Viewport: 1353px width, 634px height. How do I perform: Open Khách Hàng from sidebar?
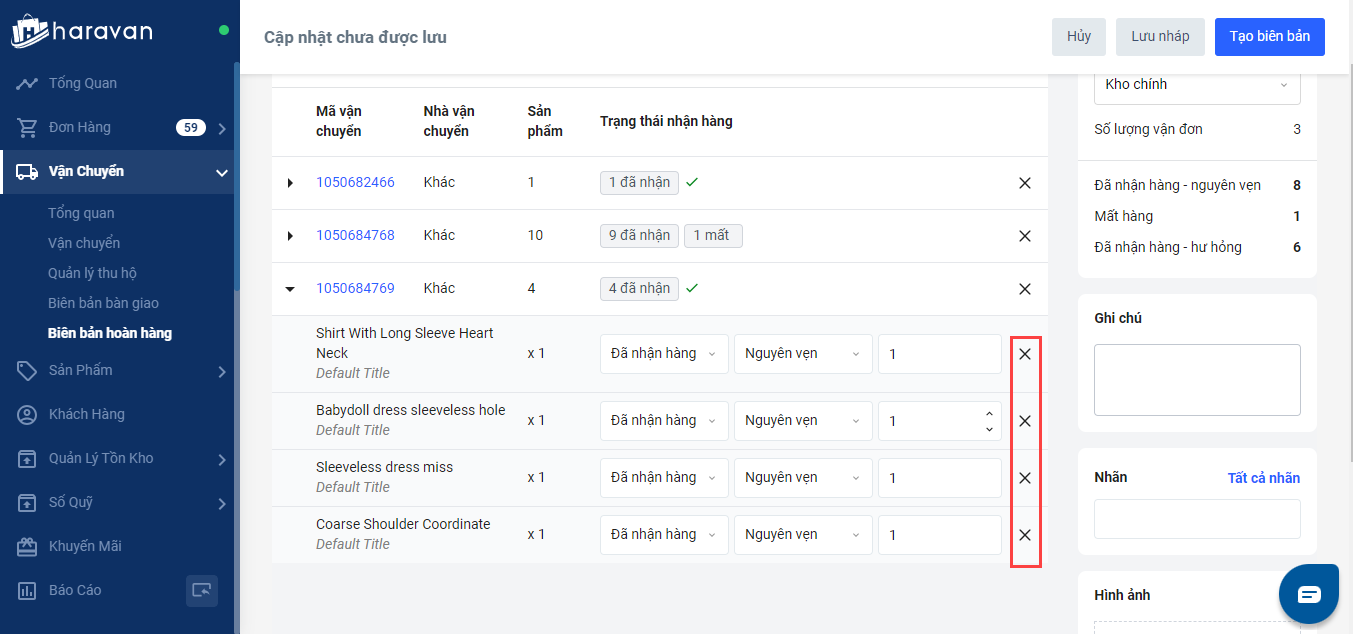(x=87, y=414)
